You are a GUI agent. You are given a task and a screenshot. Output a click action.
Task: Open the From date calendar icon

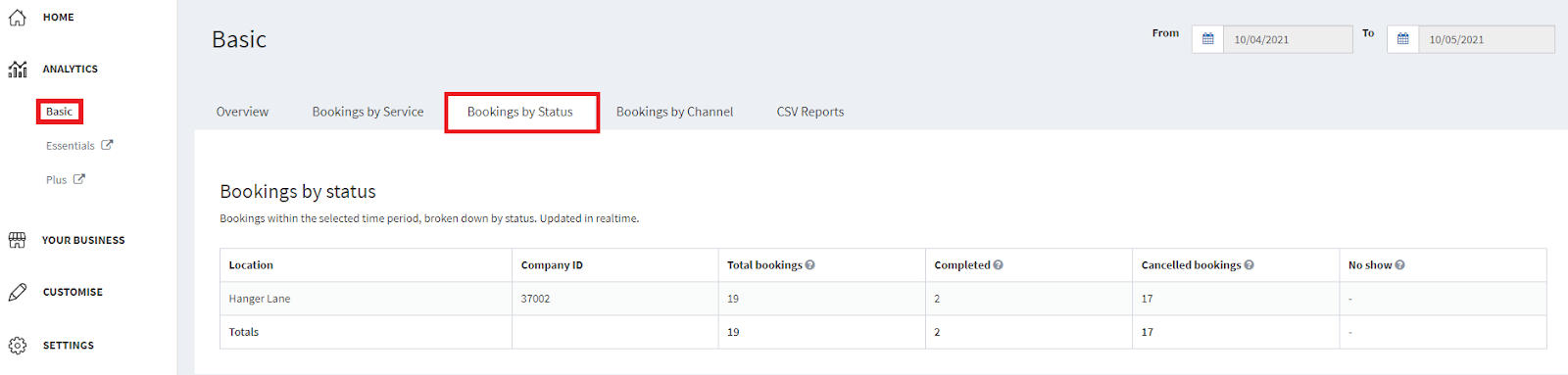pos(1207,39)
